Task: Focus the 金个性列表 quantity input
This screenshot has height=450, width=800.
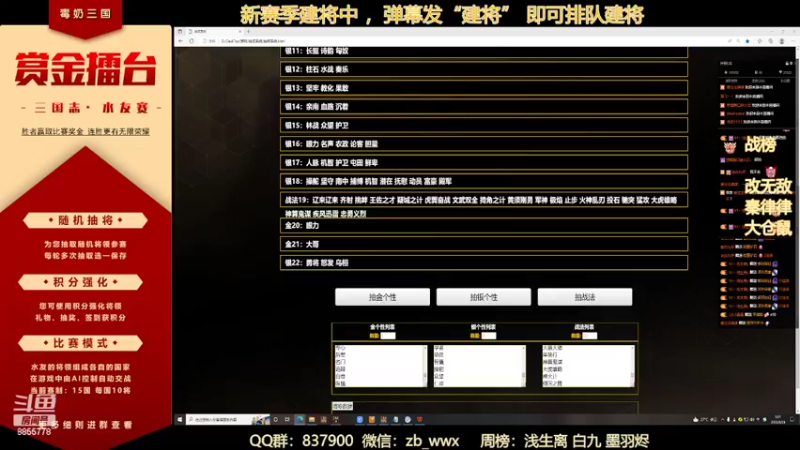Action: (388, 336)
